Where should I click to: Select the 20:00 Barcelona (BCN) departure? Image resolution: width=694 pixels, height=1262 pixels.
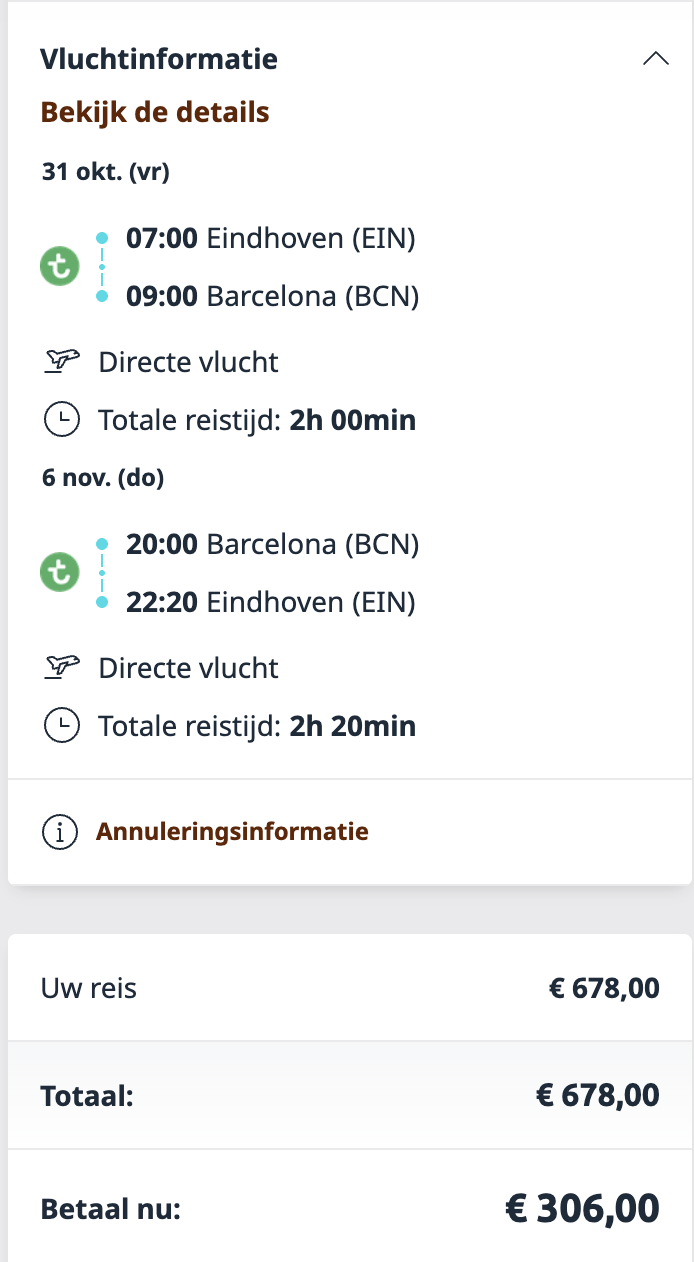[x=272, y=545]
